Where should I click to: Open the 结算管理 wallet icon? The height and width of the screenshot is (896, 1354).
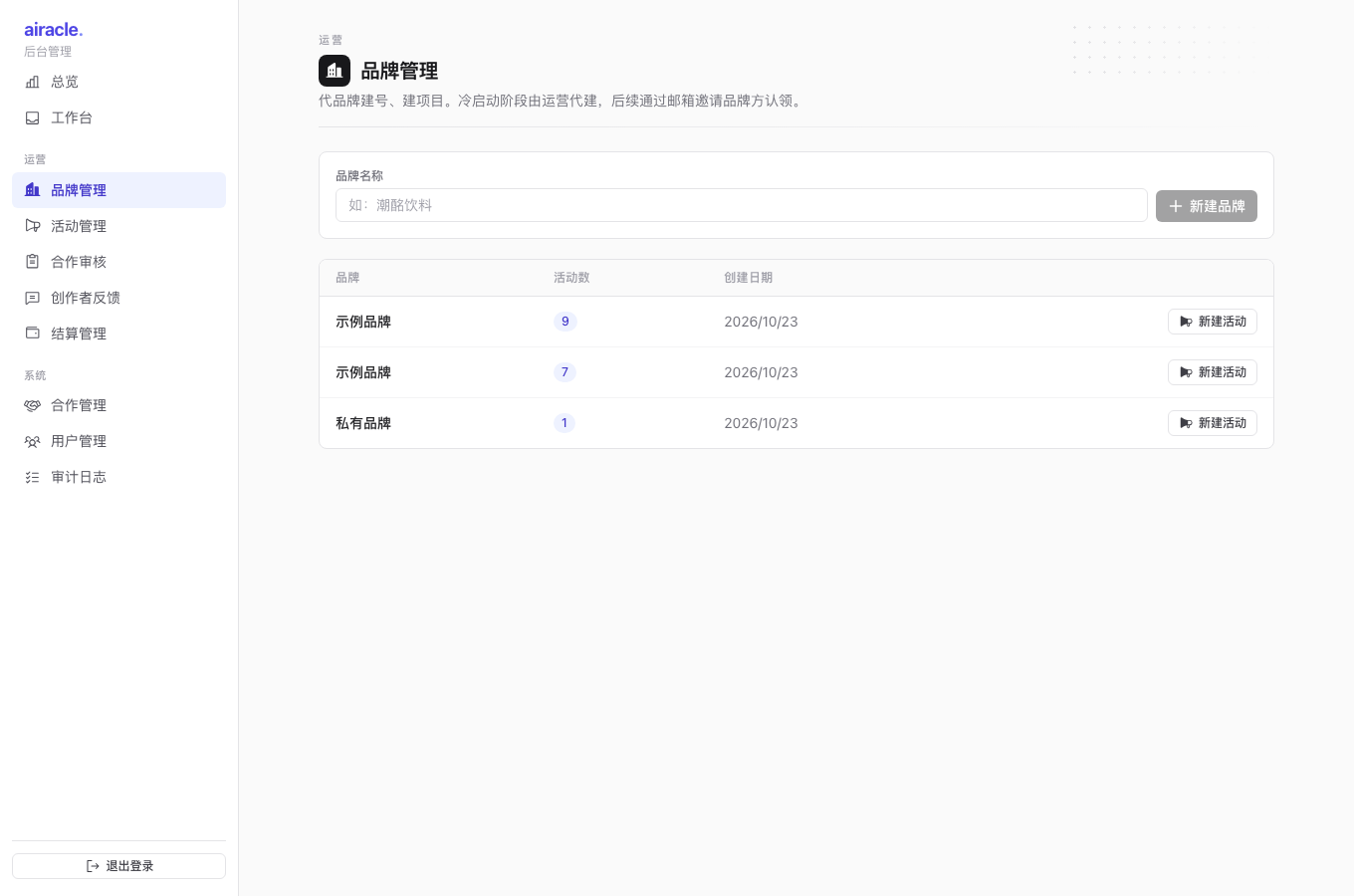click(32, 334)
